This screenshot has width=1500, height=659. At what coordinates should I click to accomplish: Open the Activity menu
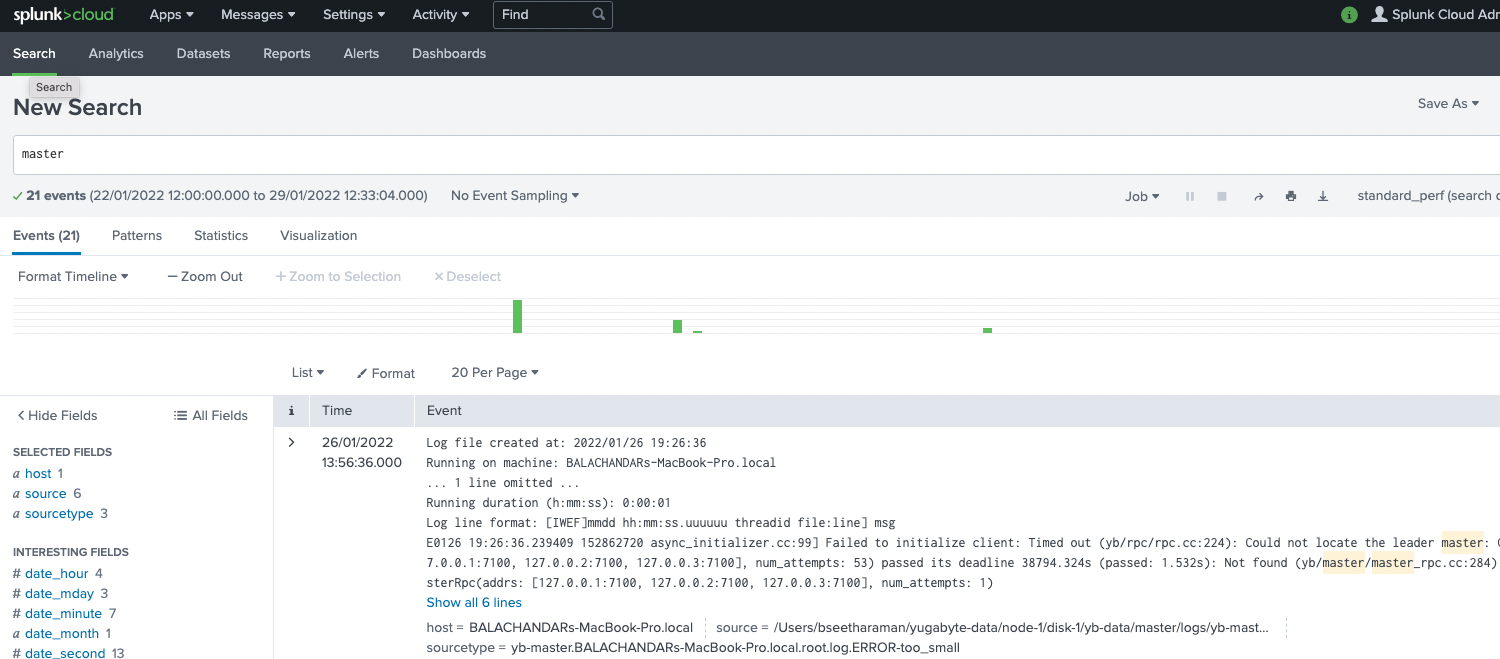(440, 14)
